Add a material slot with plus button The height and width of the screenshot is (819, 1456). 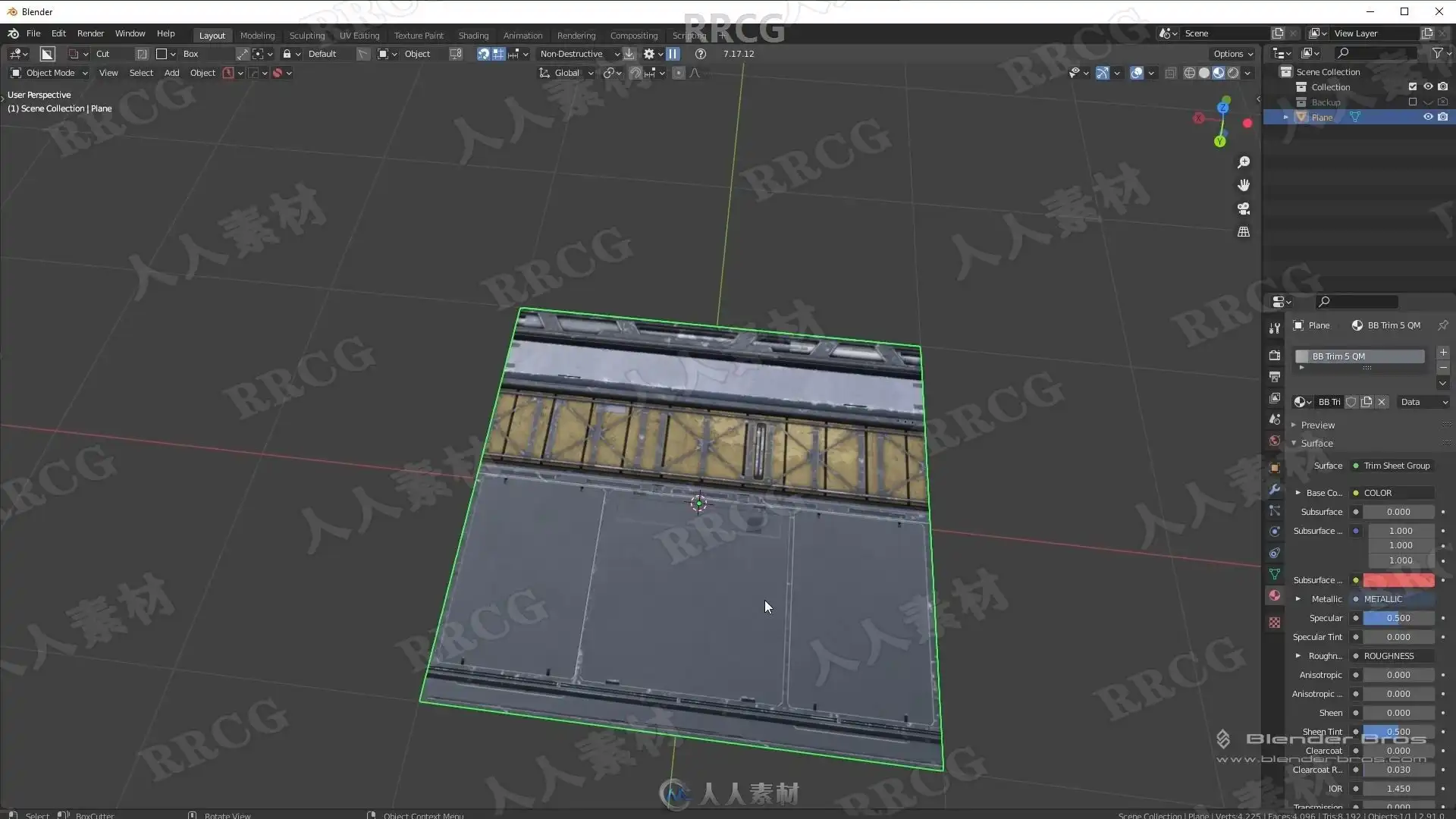click(1443, 353)
